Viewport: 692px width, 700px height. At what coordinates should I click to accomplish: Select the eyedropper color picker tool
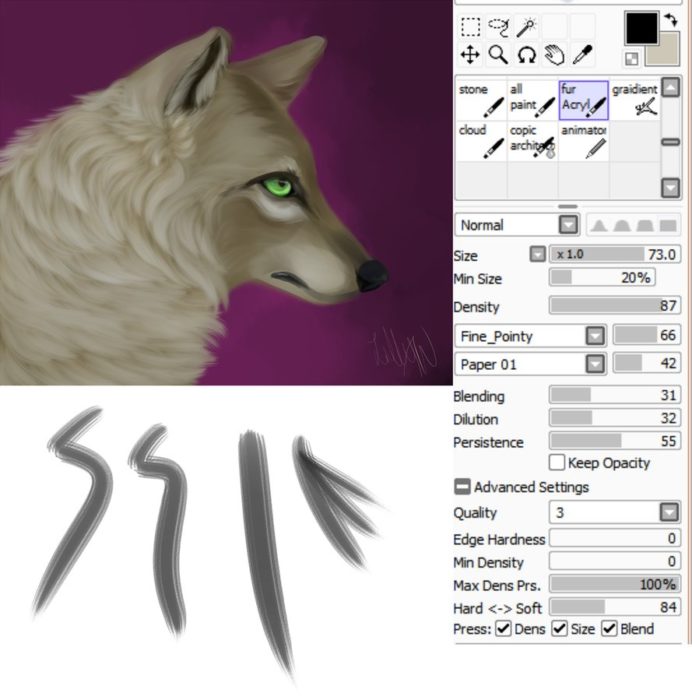coord(583,55)
